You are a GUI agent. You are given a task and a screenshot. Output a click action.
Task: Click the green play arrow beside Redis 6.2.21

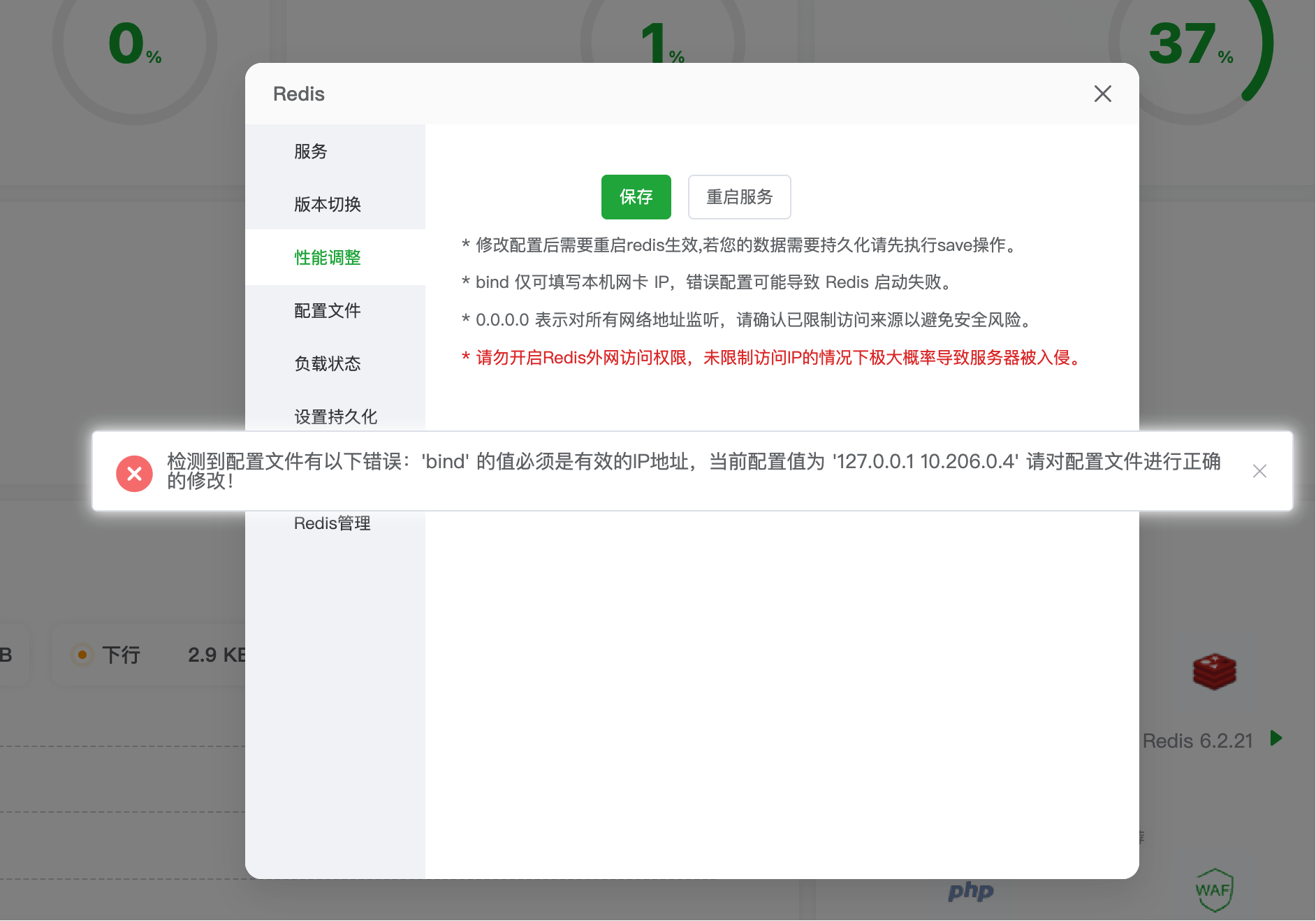click(1276, 738)
